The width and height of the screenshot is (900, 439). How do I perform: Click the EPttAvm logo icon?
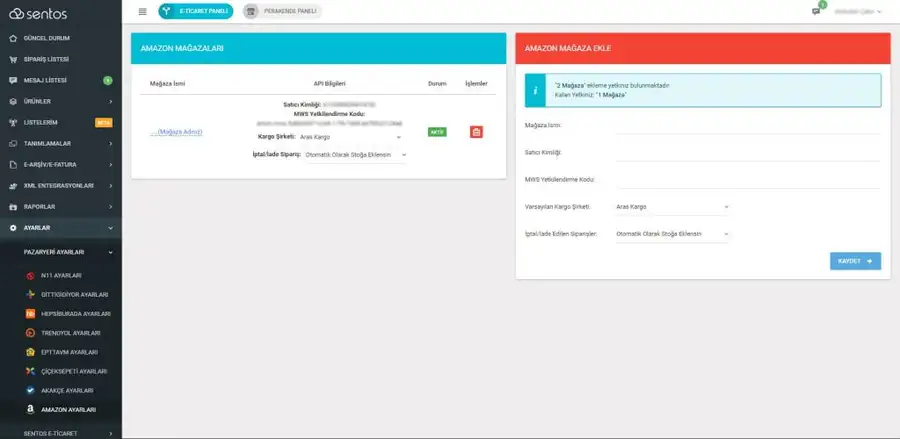[x=30, y=352]
